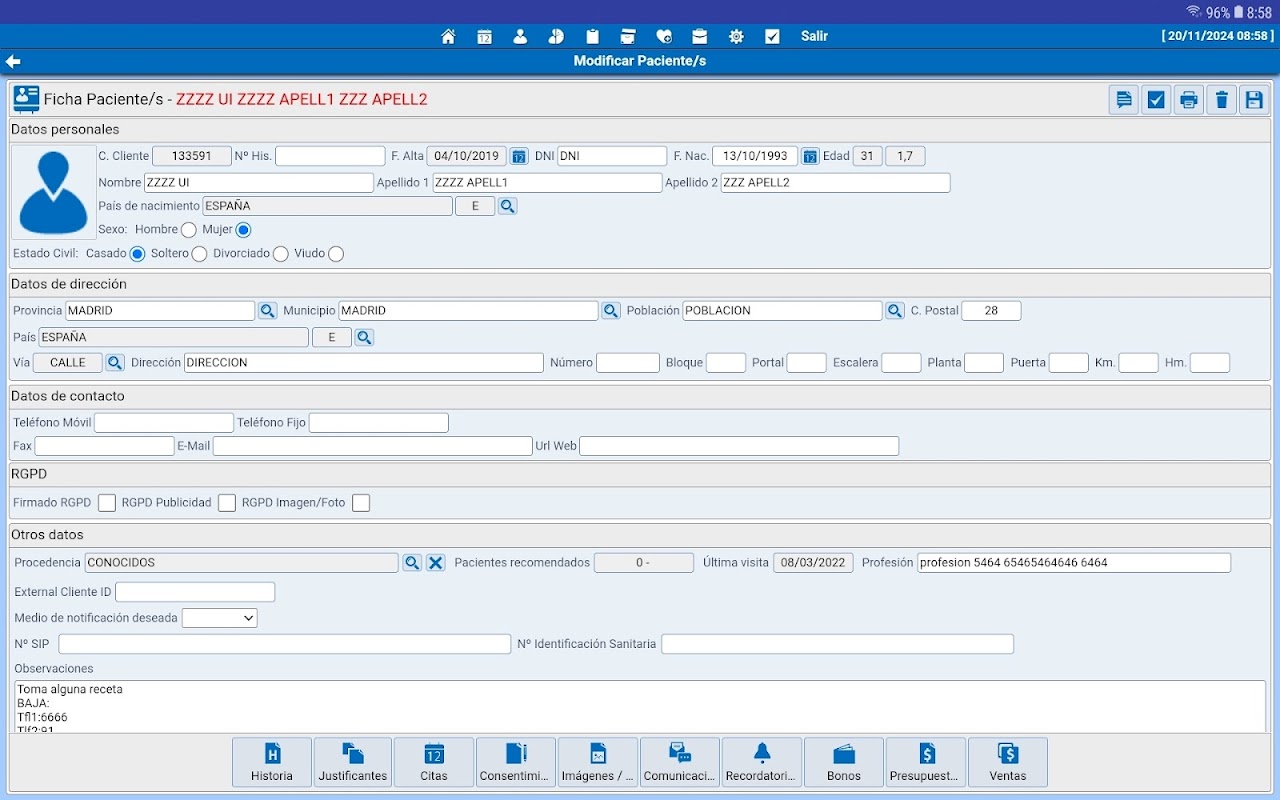Open the Historia tab
This screenshot has height=800, width=1280.
click(272, 763)
